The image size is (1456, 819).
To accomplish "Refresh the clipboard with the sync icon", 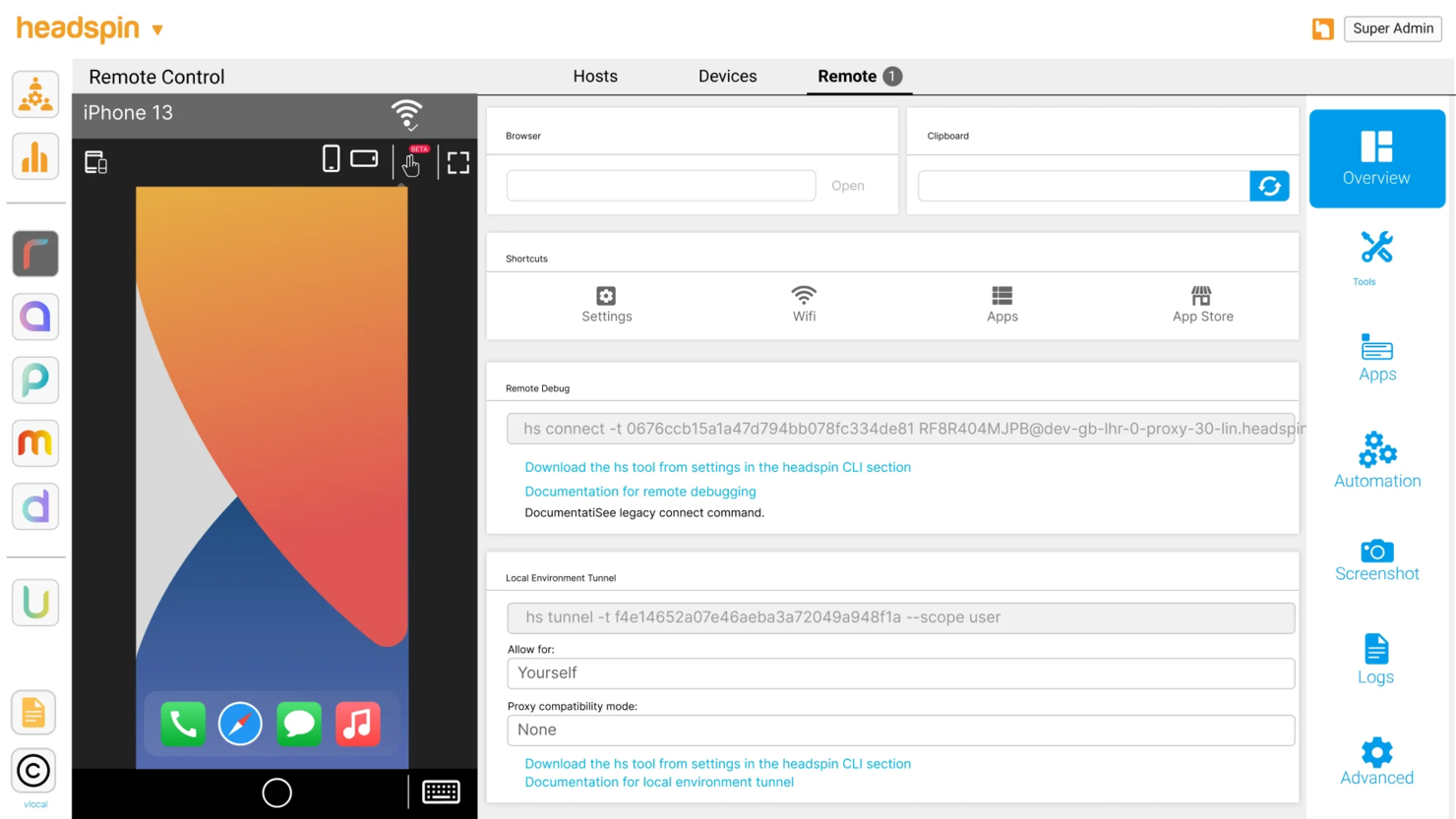I will tap(1269, 186).
